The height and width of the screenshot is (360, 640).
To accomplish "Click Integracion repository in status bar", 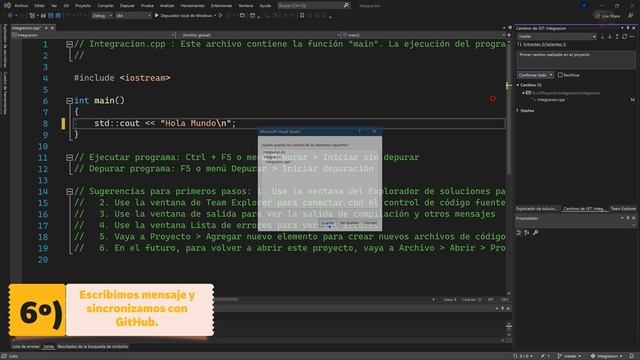I will click(x=607, y=356).
